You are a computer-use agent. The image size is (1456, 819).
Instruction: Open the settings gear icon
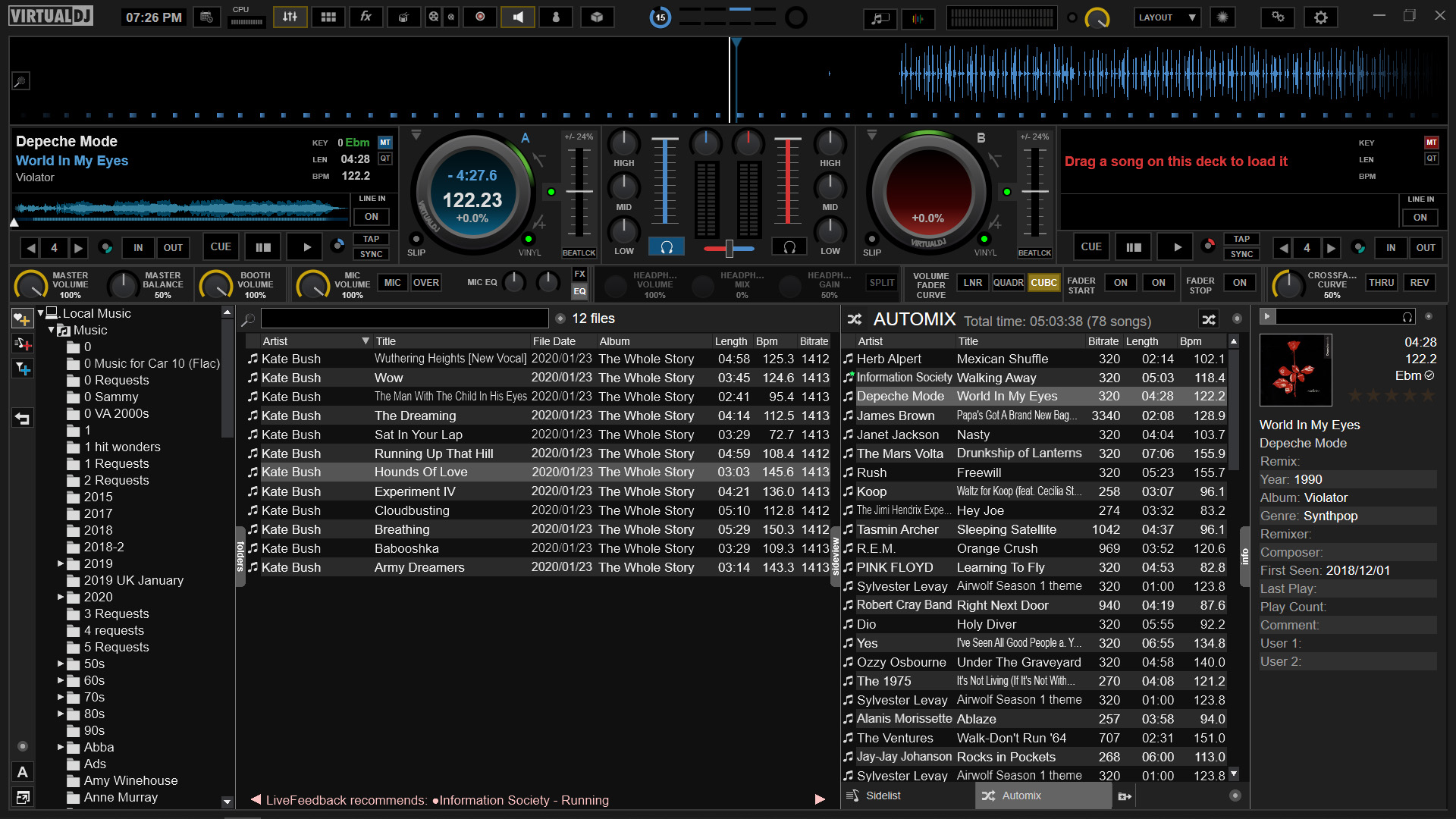tap(1321, 17)
